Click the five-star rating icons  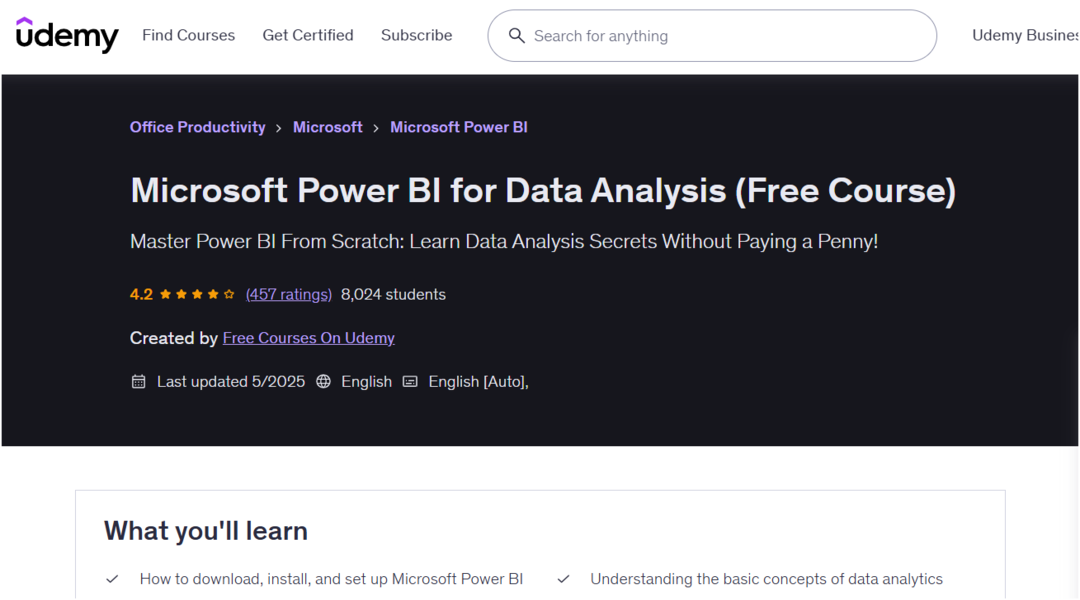pos(197,294)
